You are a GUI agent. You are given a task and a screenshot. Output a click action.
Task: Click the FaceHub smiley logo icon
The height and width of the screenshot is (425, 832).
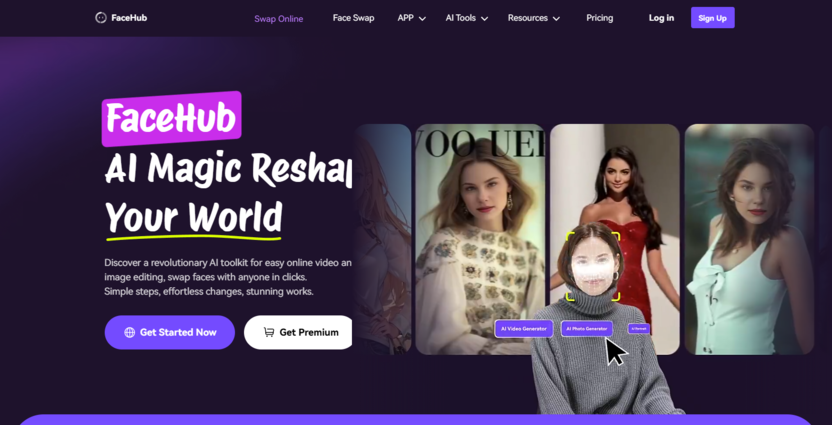pyautogui.click(x=101, y=18)
